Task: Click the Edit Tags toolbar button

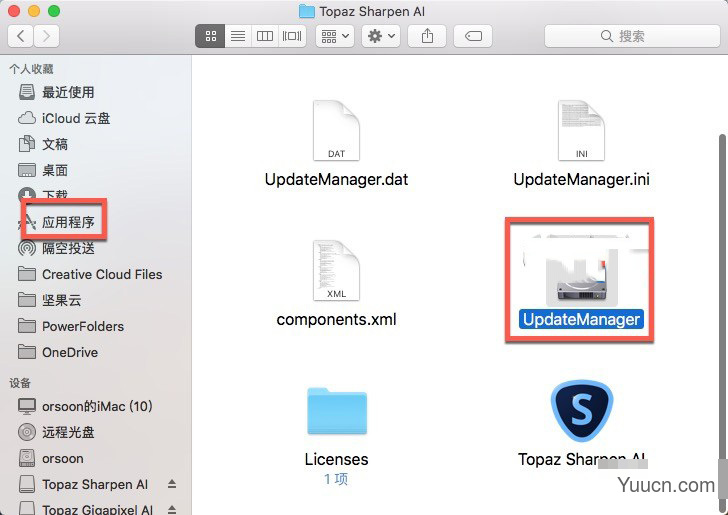Action: point(473,36)
